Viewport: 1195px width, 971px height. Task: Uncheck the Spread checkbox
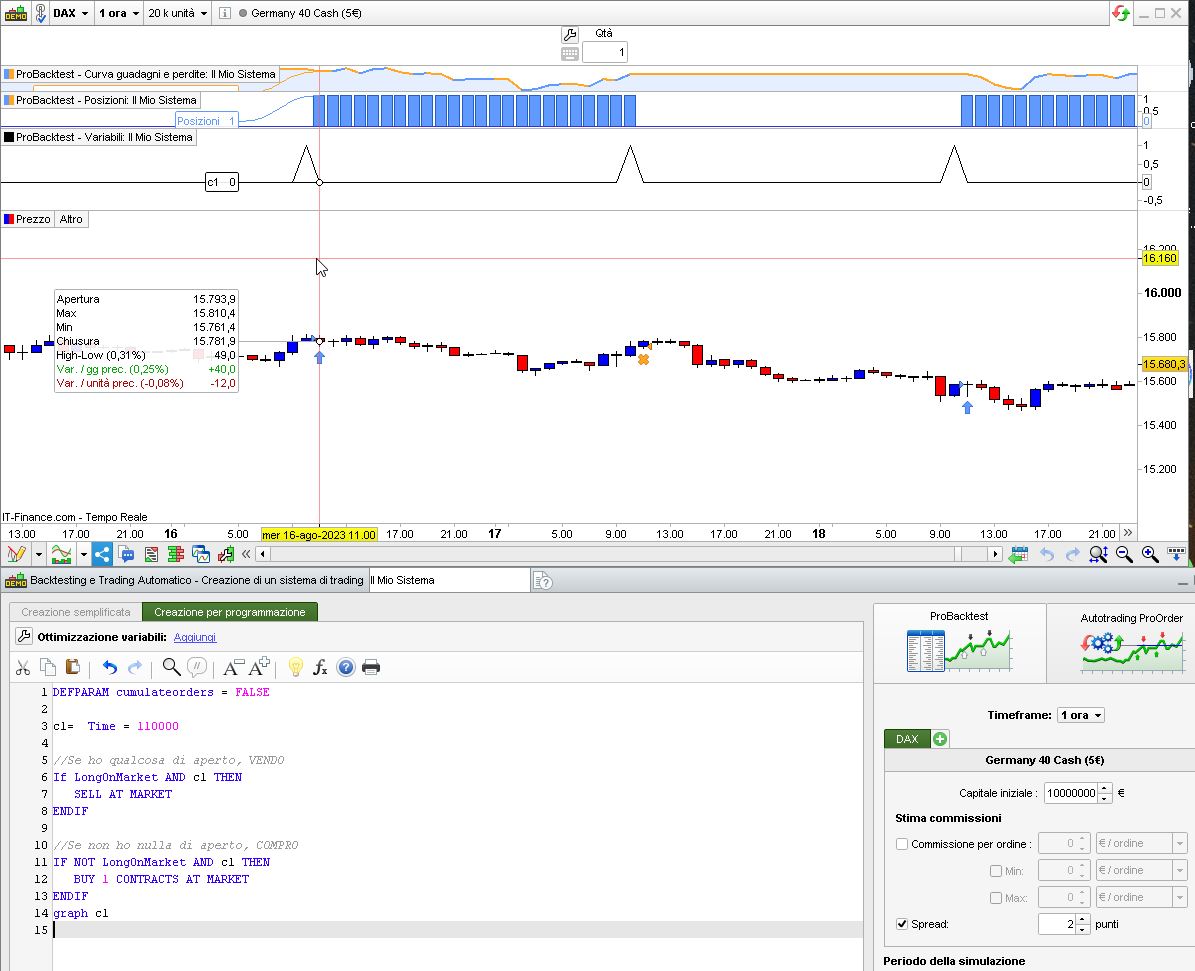pyautogui.click(x=902, y=924)
